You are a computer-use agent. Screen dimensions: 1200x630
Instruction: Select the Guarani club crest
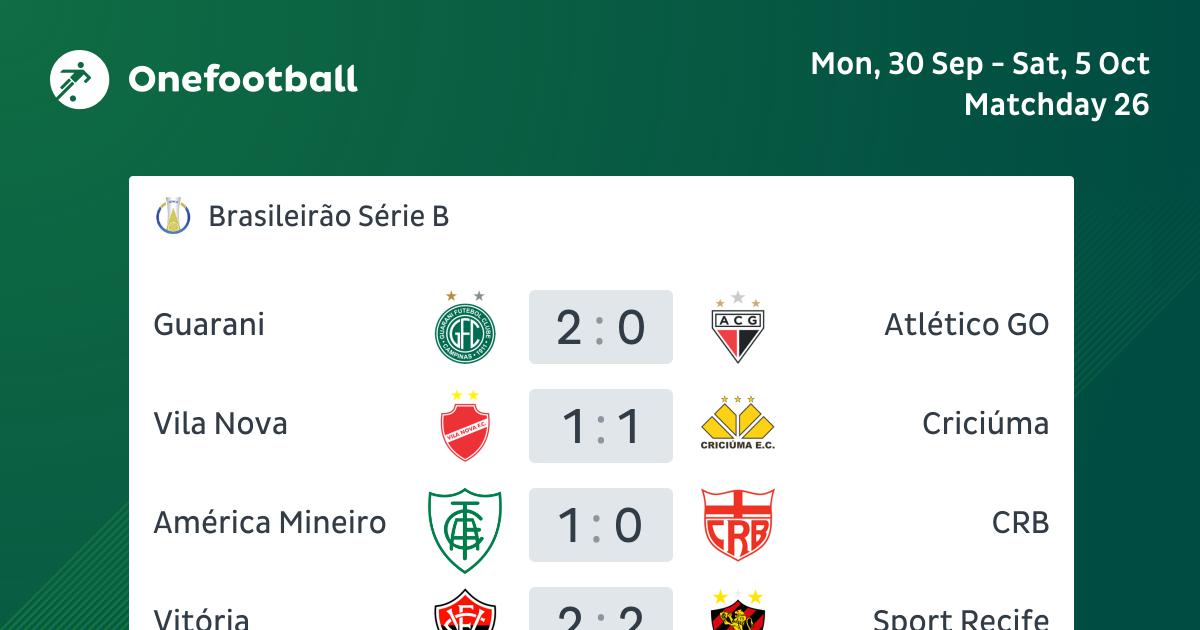465,328
